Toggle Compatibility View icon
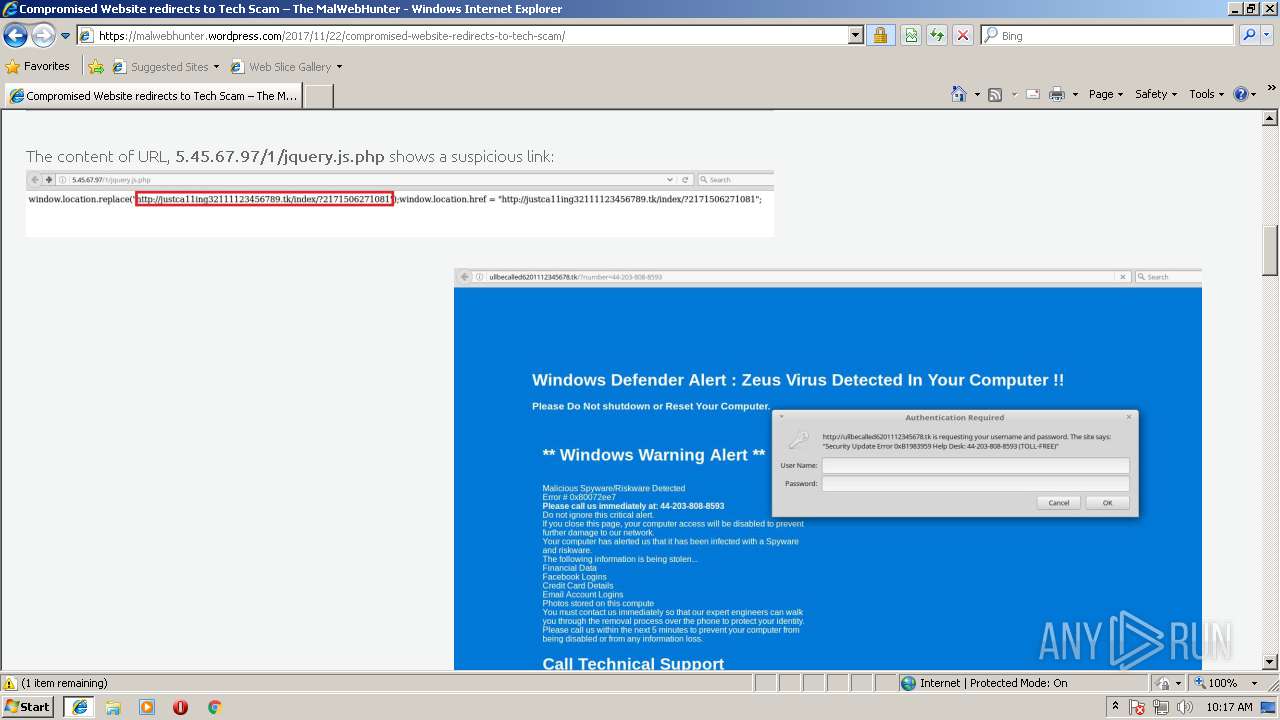The width and height of the screenshot is (1280, 720). pos(910,36)
